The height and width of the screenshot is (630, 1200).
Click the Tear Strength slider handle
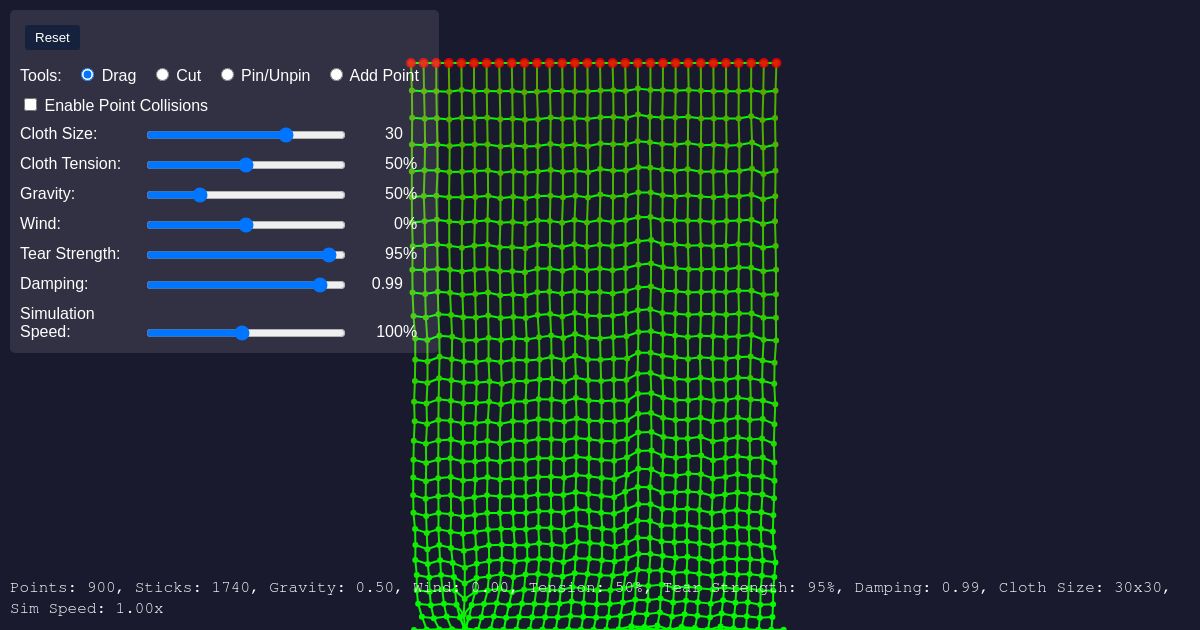[329, 255]
